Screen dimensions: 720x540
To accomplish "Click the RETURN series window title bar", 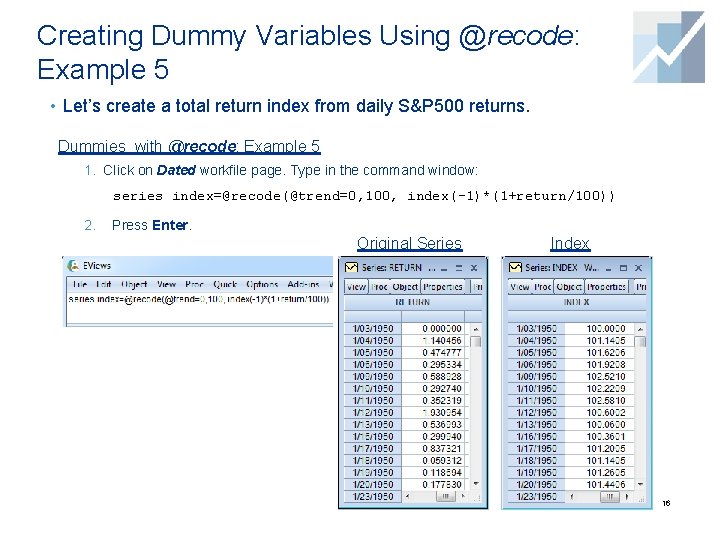I will click(413, 268).
